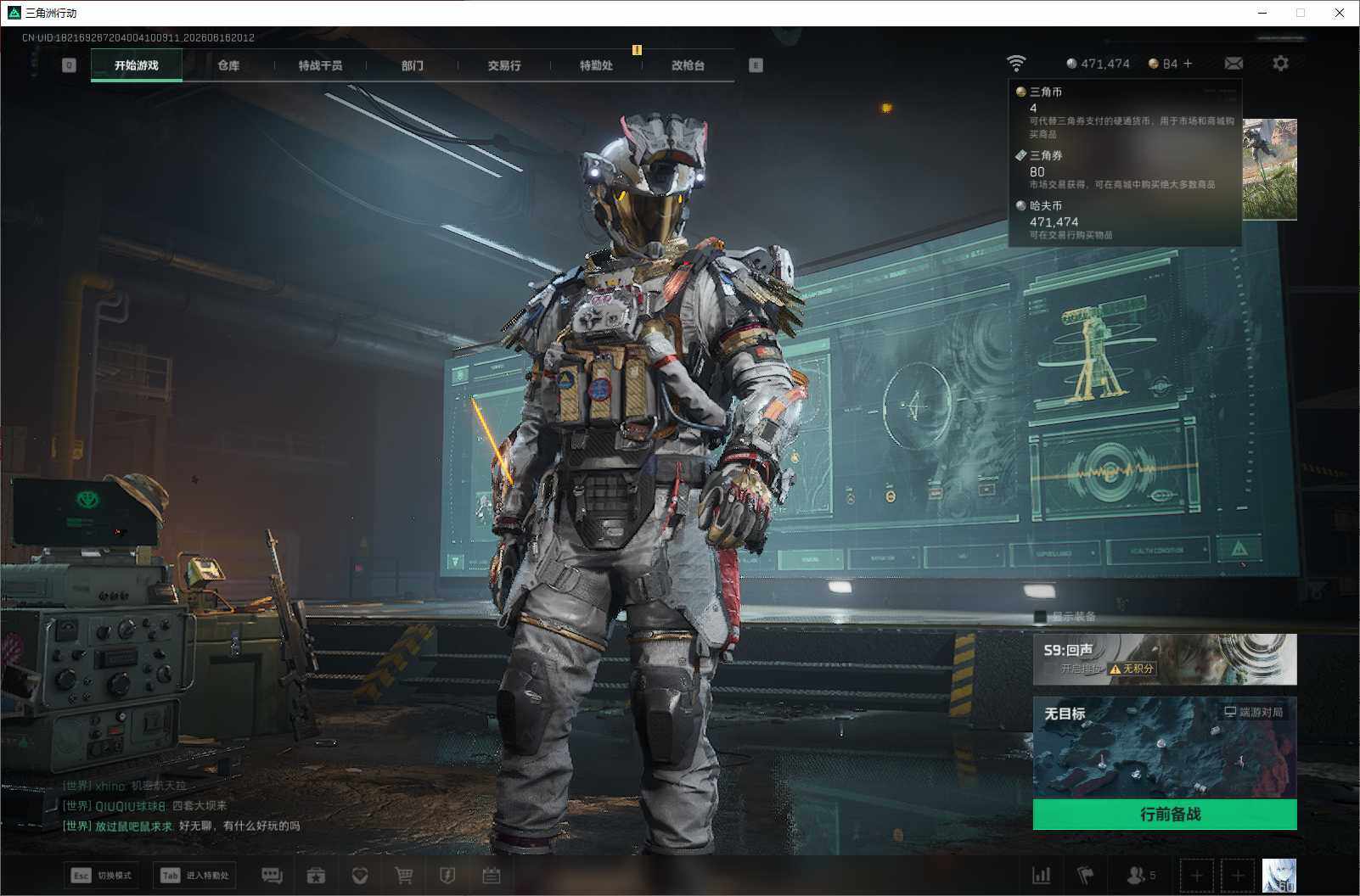
Task: Open the friends list icon with 5
Action: tap(1140, 875)
